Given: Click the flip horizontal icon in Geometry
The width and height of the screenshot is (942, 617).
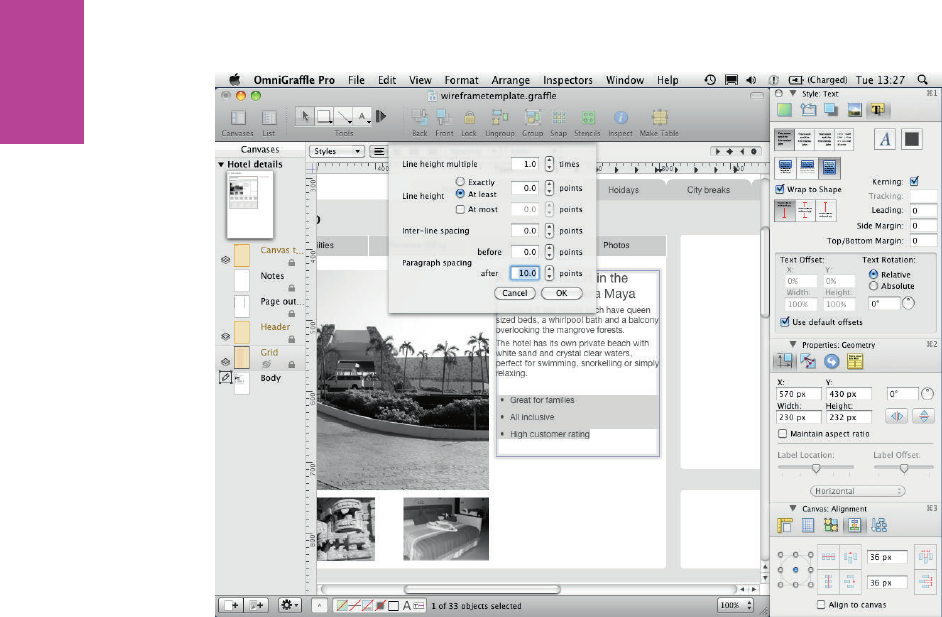Looking at the screenshot, I should pyautogui.click(x=897, y=416).
